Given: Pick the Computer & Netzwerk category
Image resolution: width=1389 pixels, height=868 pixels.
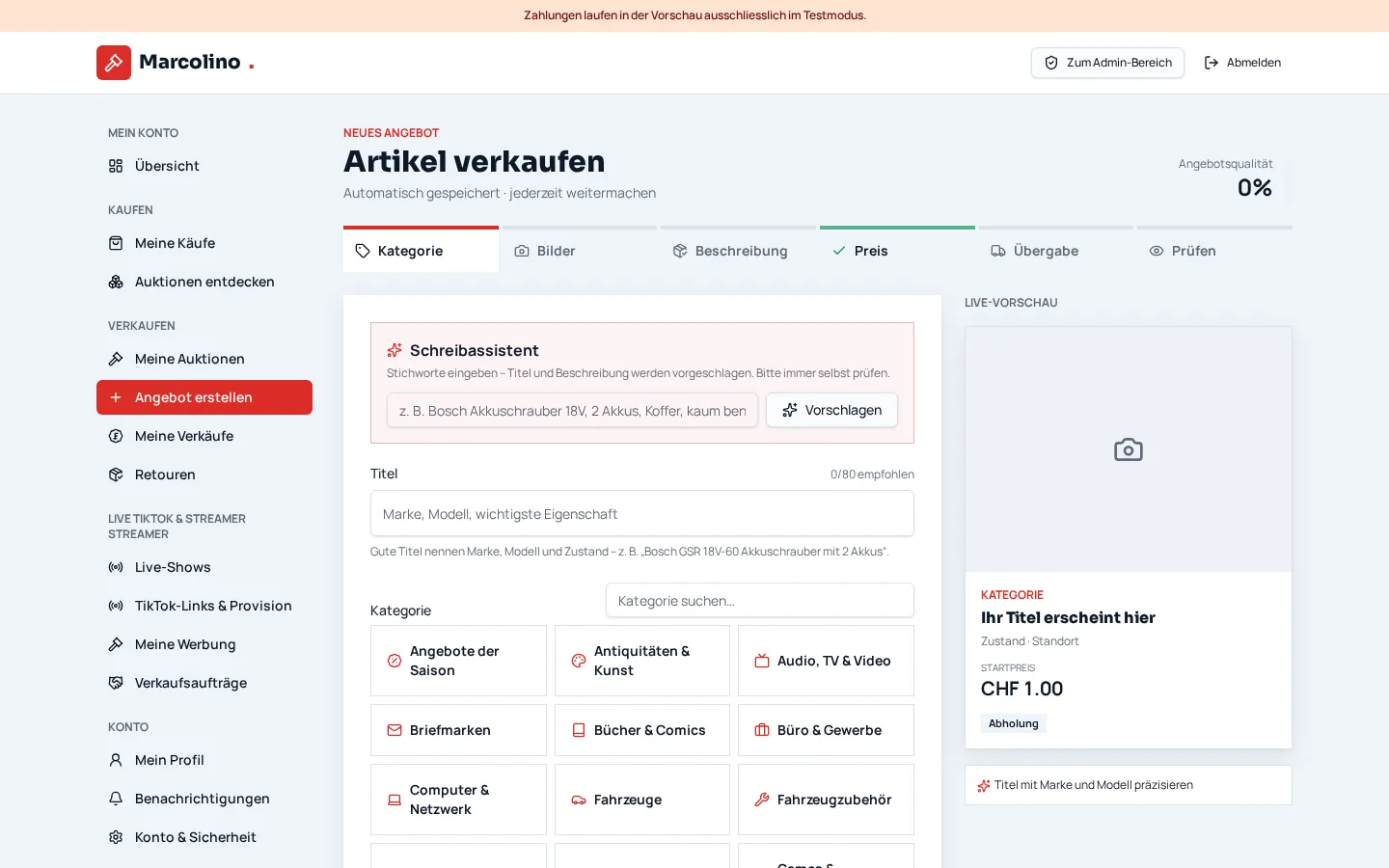Looking at the screenshot, I should (x=458, y=800).
